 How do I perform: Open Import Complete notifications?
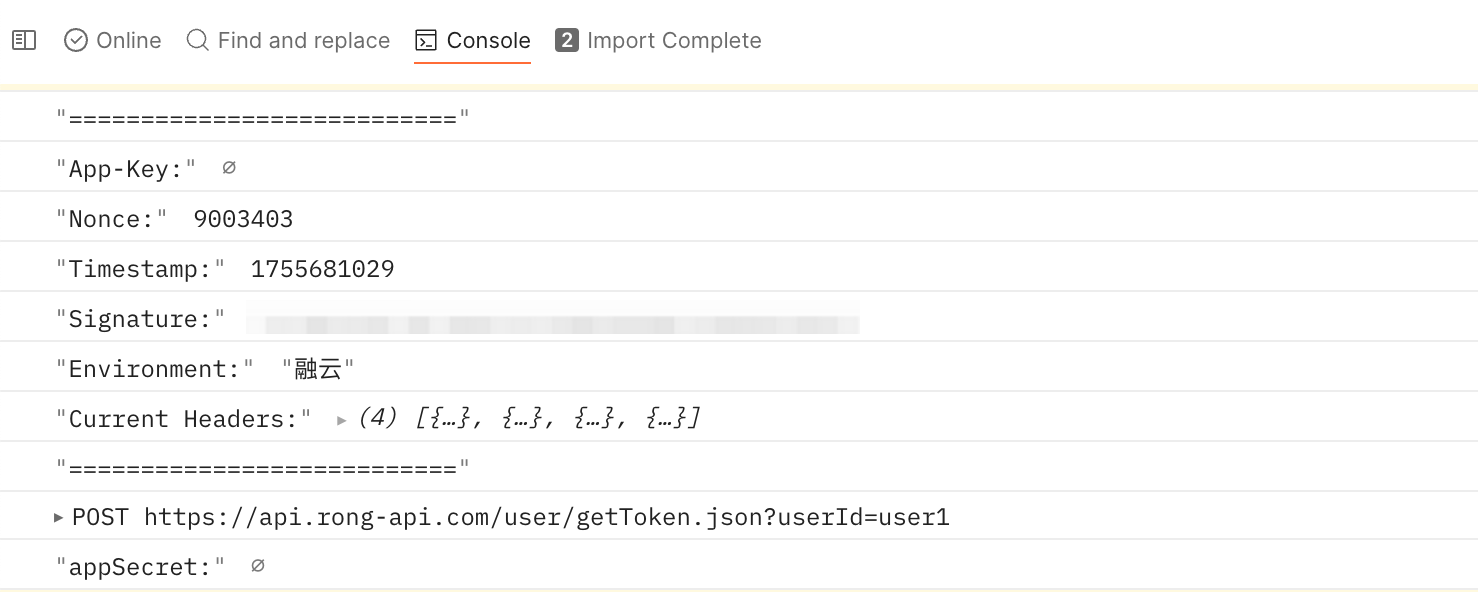[x=658, y=40]
